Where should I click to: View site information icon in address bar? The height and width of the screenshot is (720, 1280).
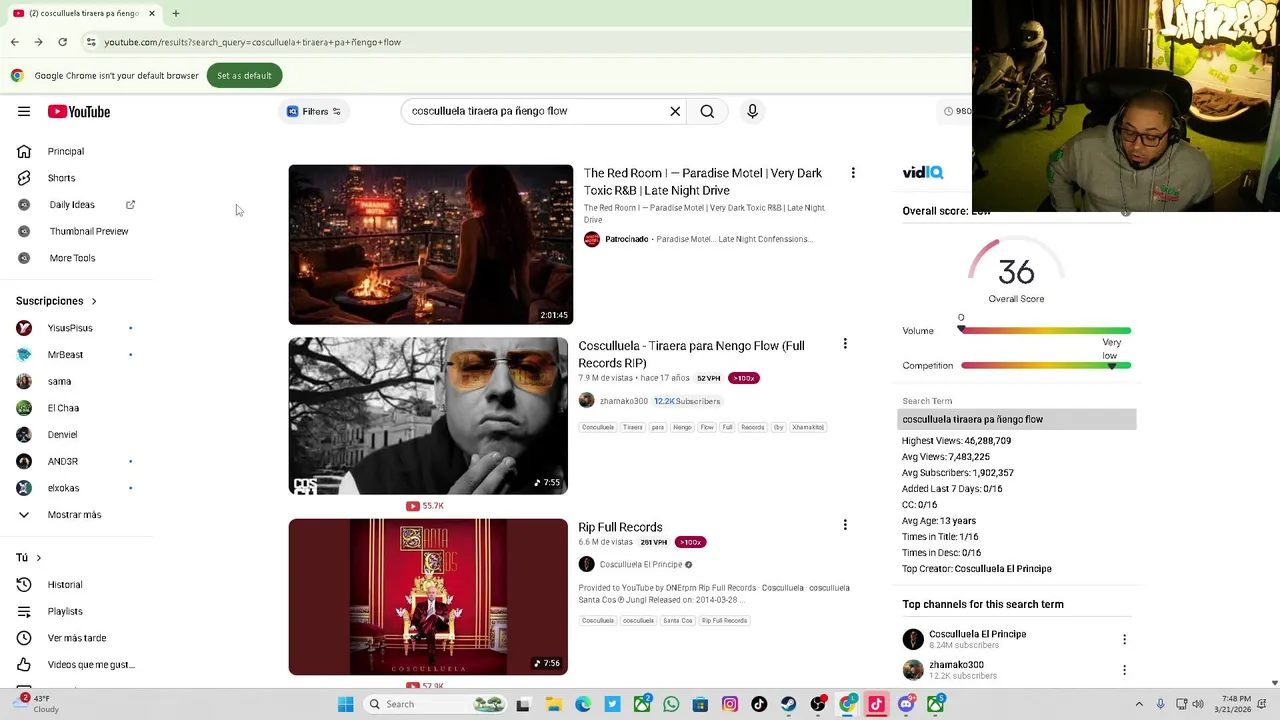pyautogui.click(x=91, y=42)
